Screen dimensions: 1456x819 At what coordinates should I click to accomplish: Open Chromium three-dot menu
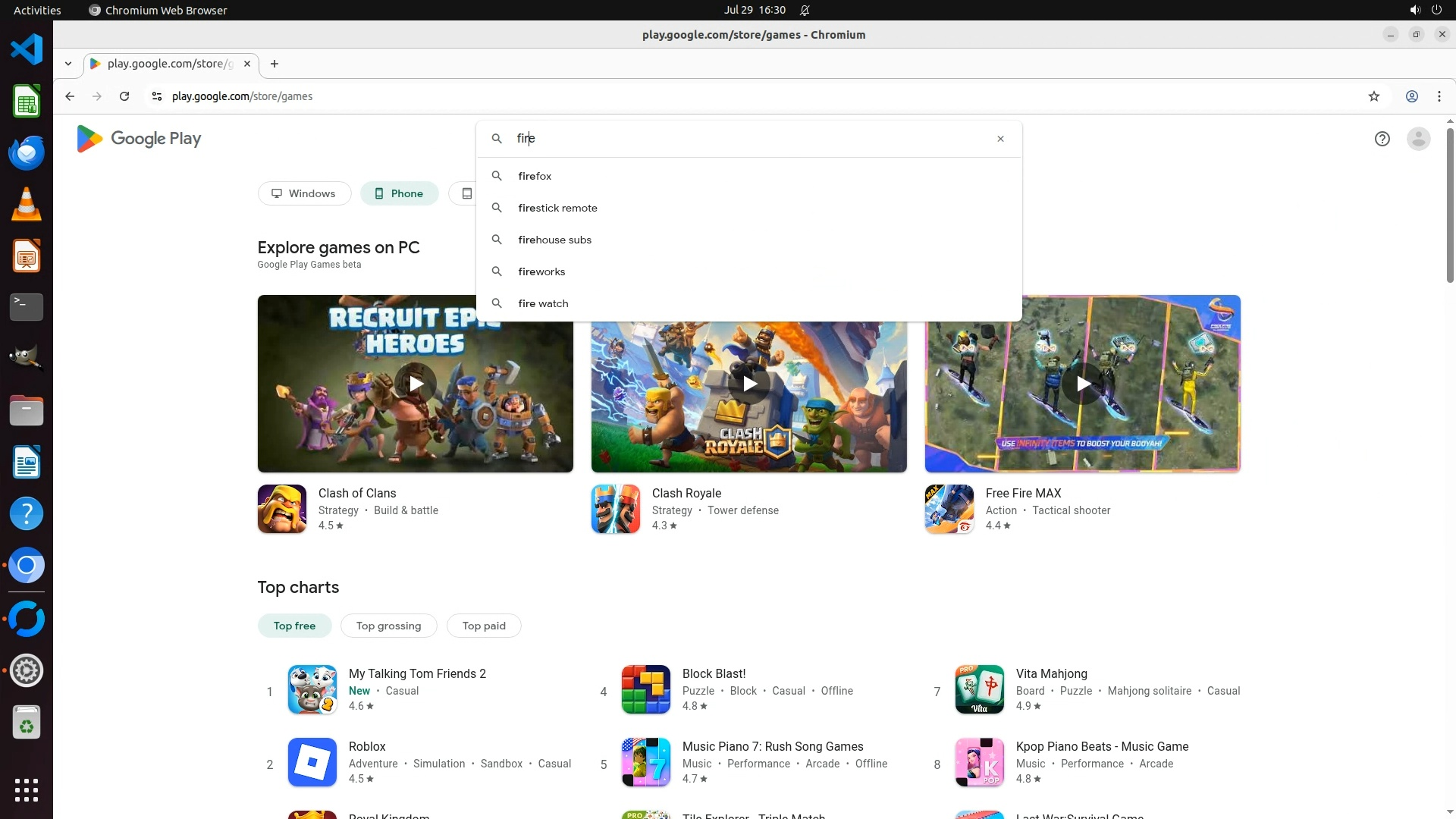point(1439,96)
